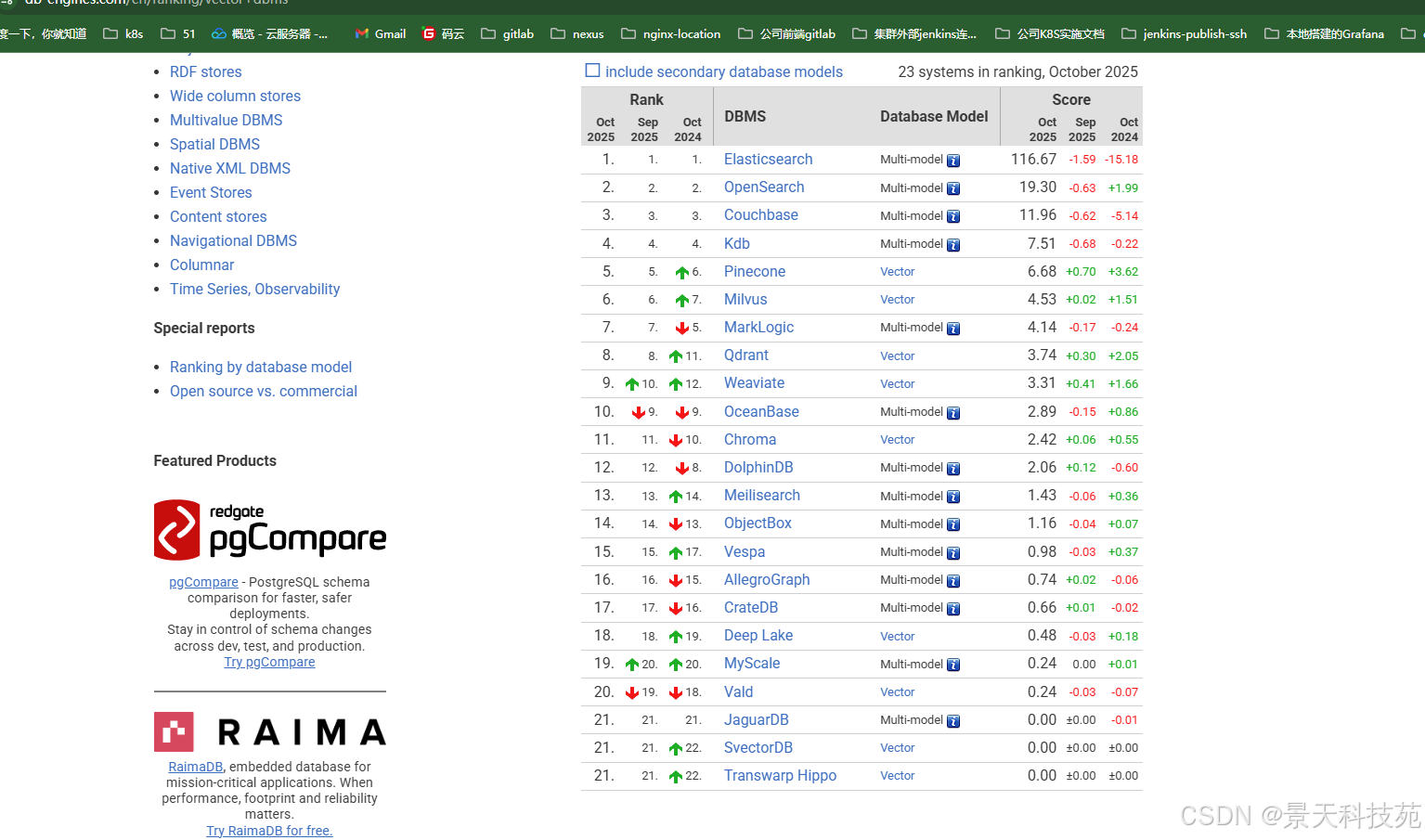Open the Milvus DBMS page
The image size is (1425, 840).
745,299
